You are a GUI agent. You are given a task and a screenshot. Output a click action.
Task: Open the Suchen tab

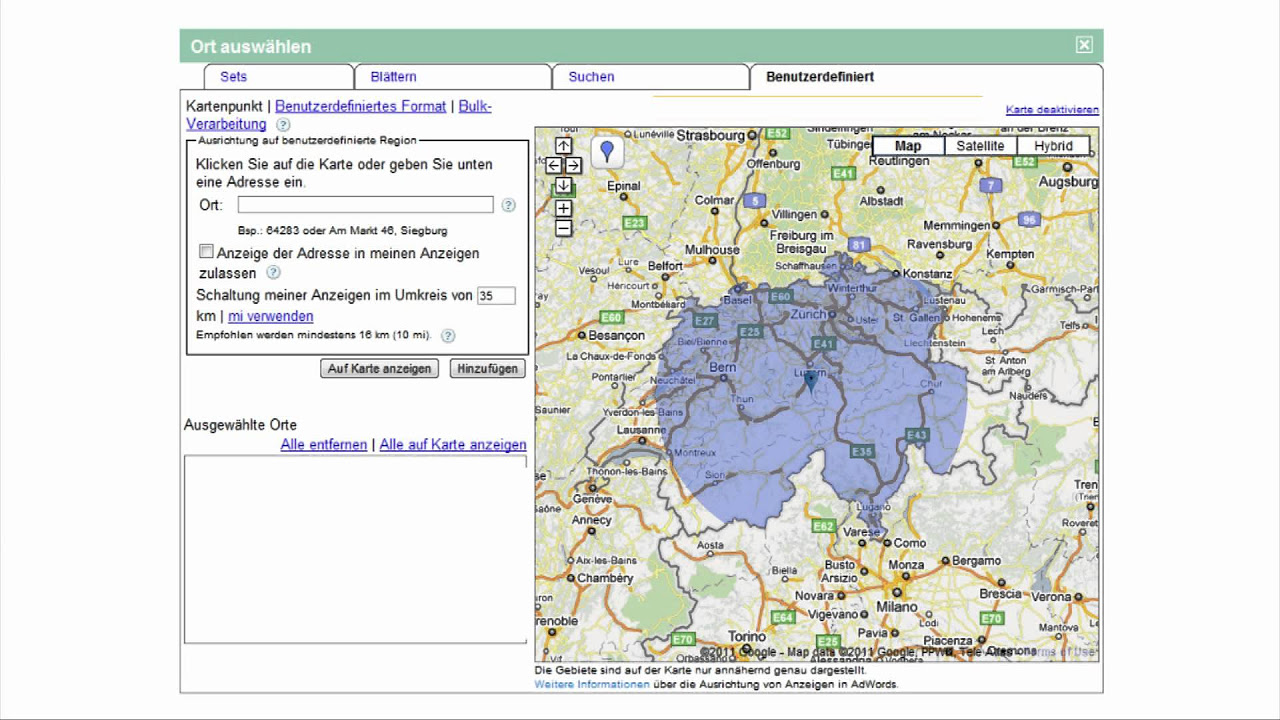[650, 77]
